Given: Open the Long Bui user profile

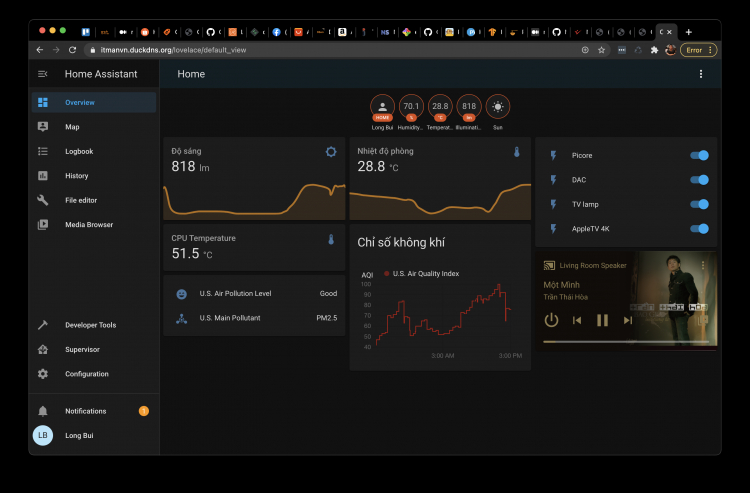Looking at the screenshot, I should (x=94, y=435).
